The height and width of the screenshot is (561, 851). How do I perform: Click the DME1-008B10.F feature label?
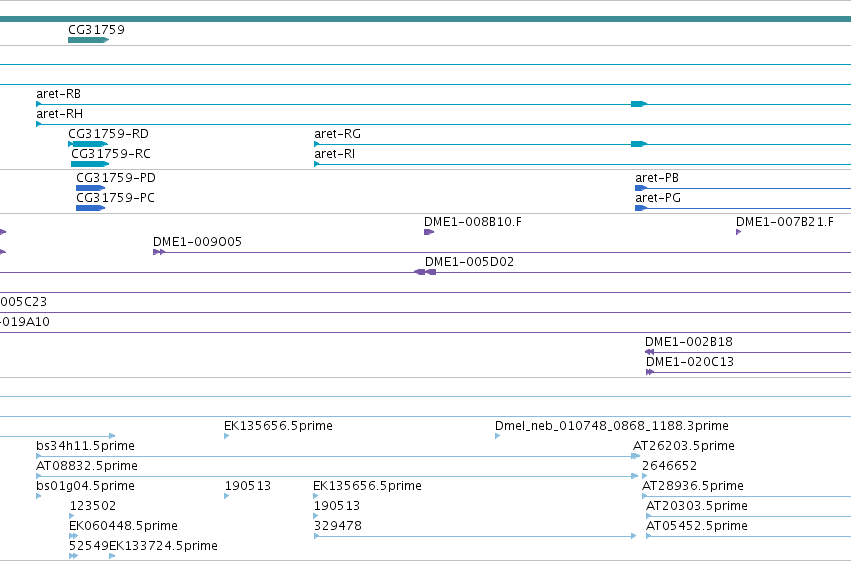pyautogui.click(x=473, y=221)
